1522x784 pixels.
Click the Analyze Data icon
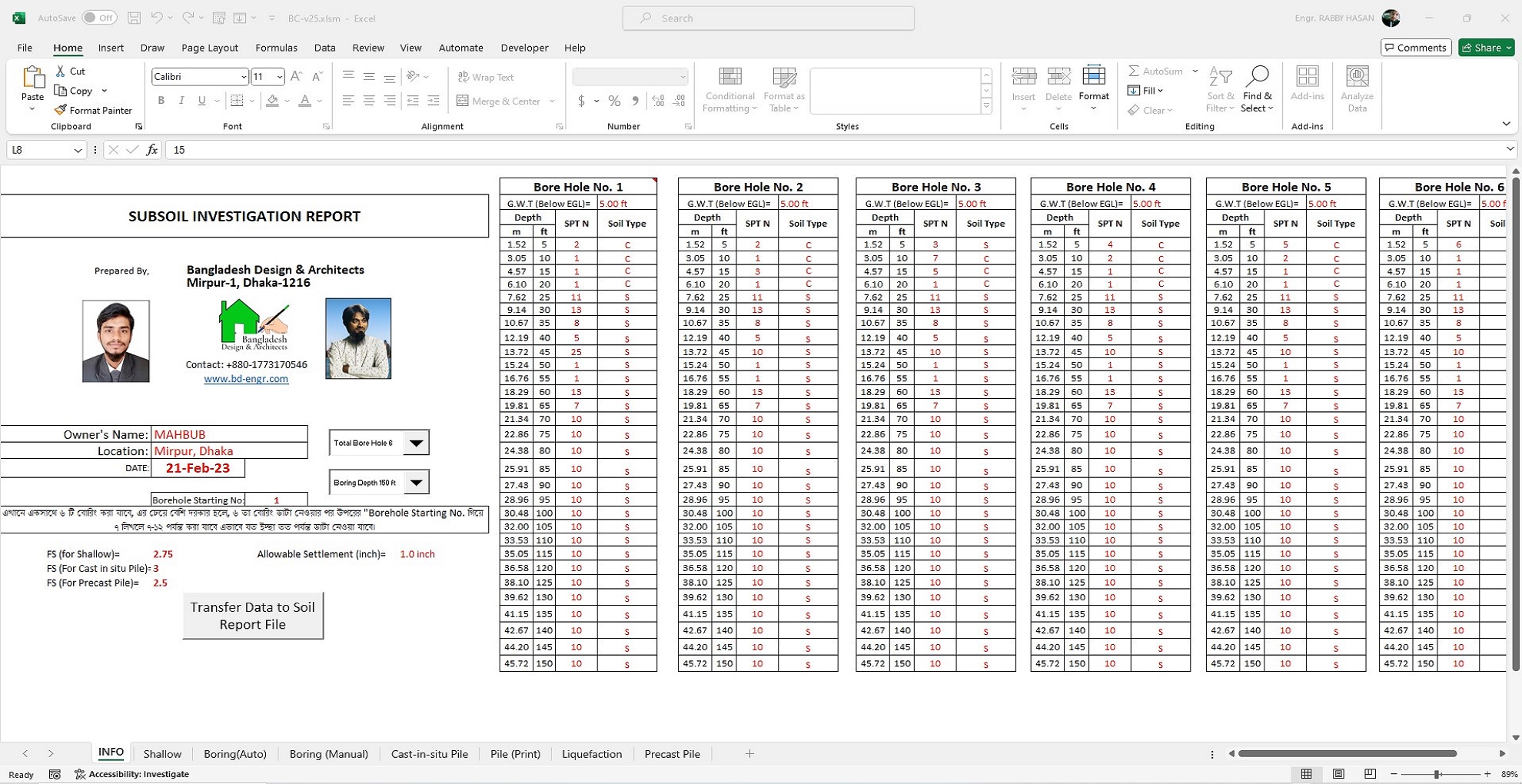click(x=1357, y=77)
